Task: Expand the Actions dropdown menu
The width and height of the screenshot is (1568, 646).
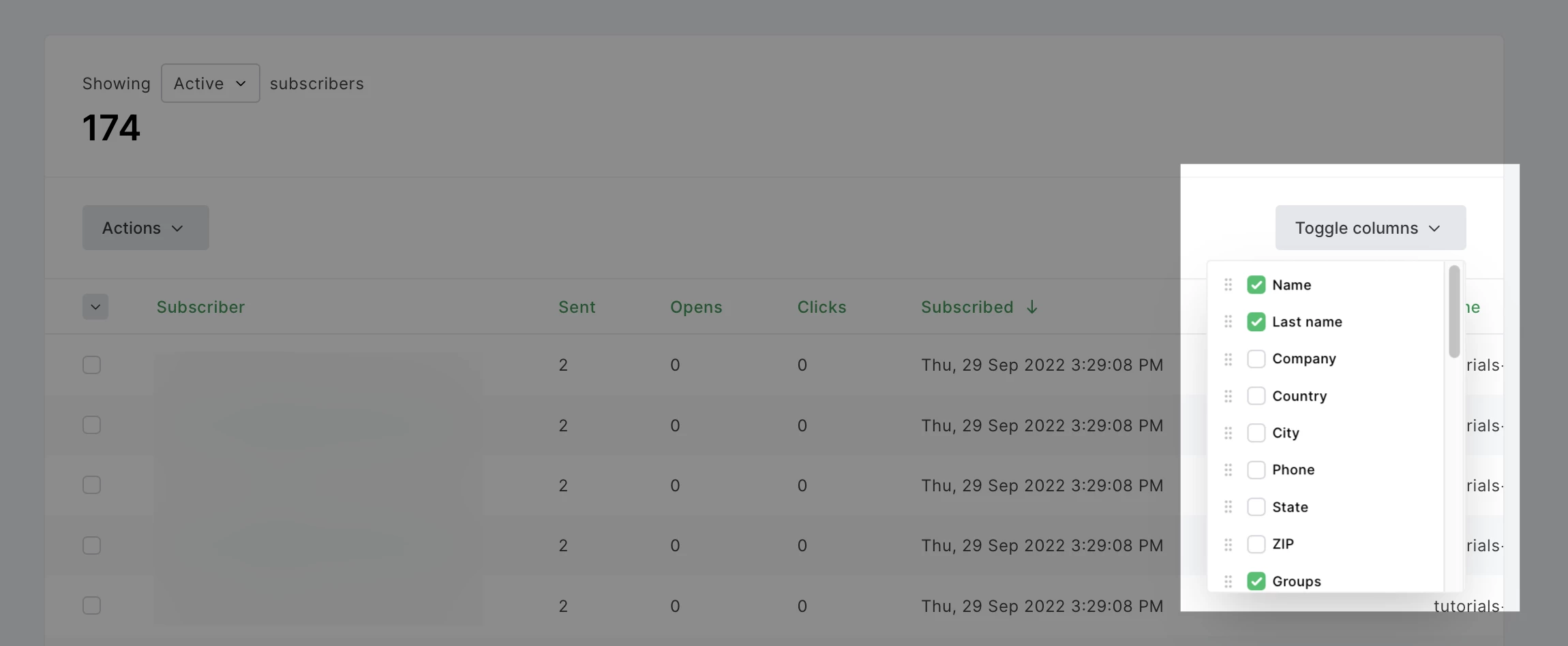Action: [x=145, y=228]
